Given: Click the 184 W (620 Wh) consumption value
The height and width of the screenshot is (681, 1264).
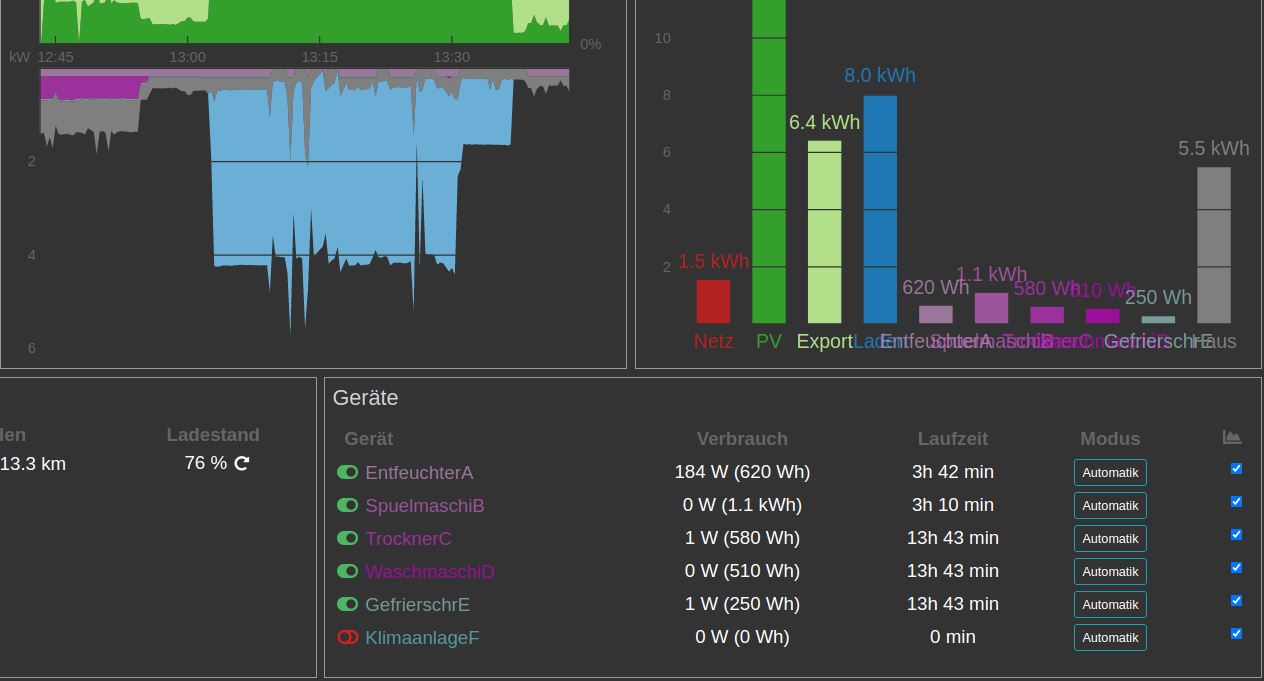Looking at the screenshot, I should [742, 472].
